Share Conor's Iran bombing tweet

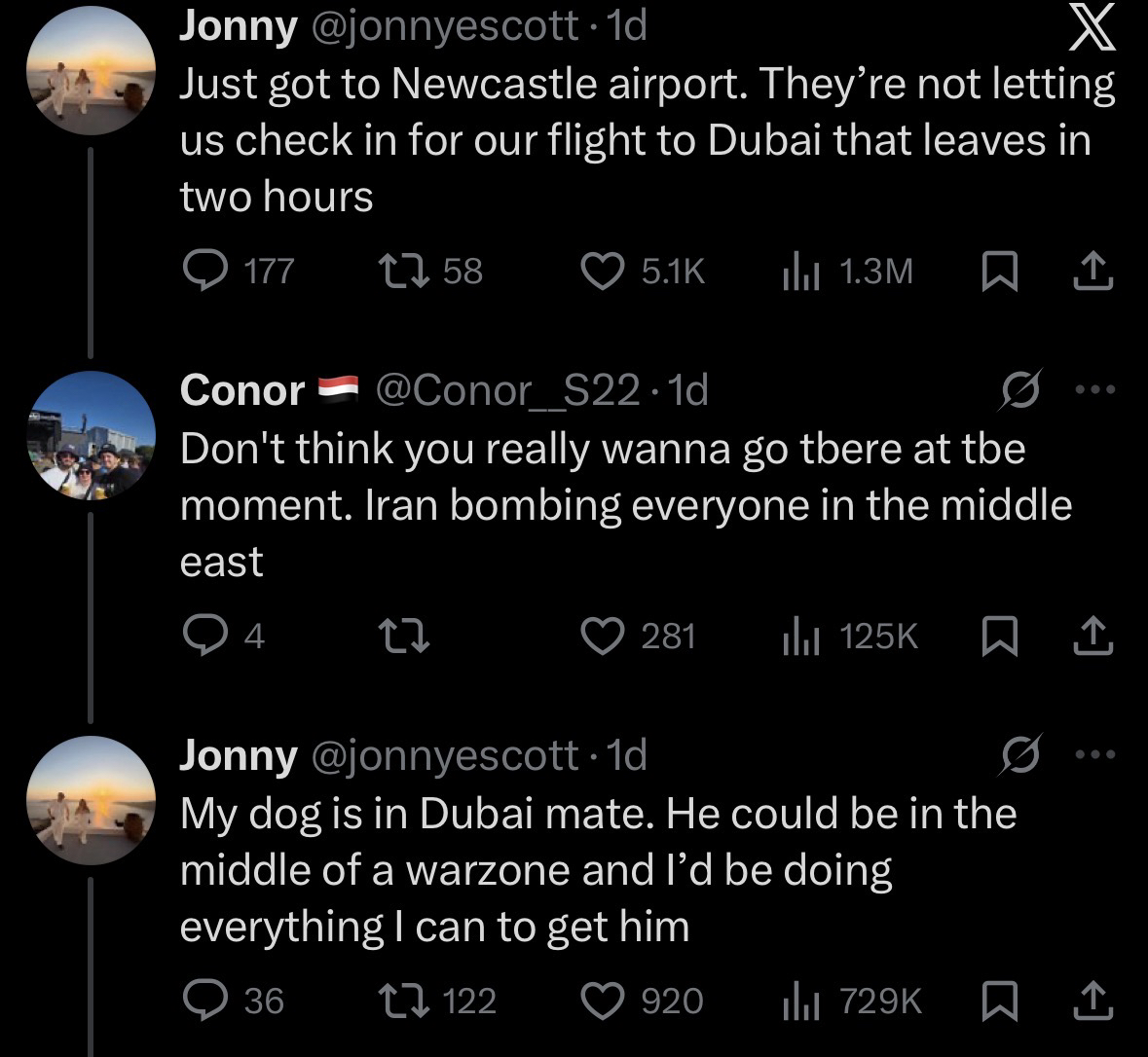[x=1092, y=636]
